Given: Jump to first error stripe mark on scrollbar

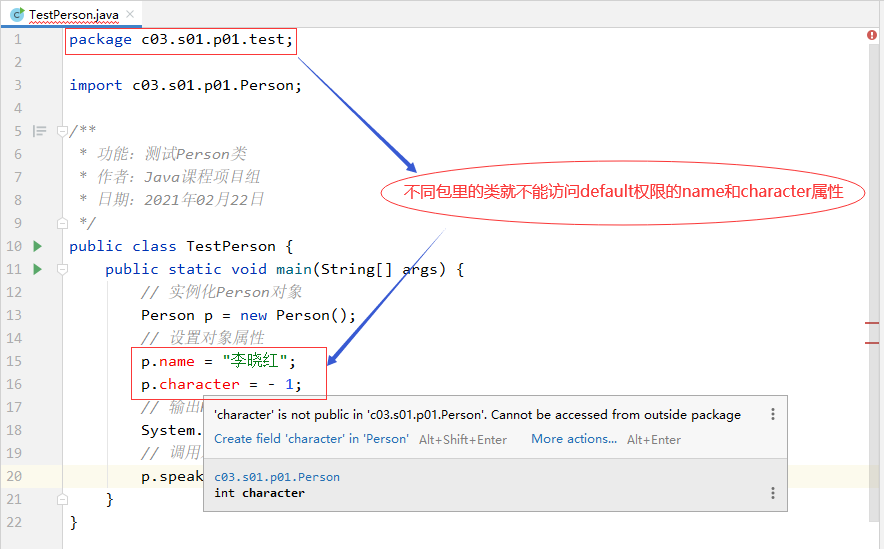Looking at the screenshot, I should click(872, 323).
